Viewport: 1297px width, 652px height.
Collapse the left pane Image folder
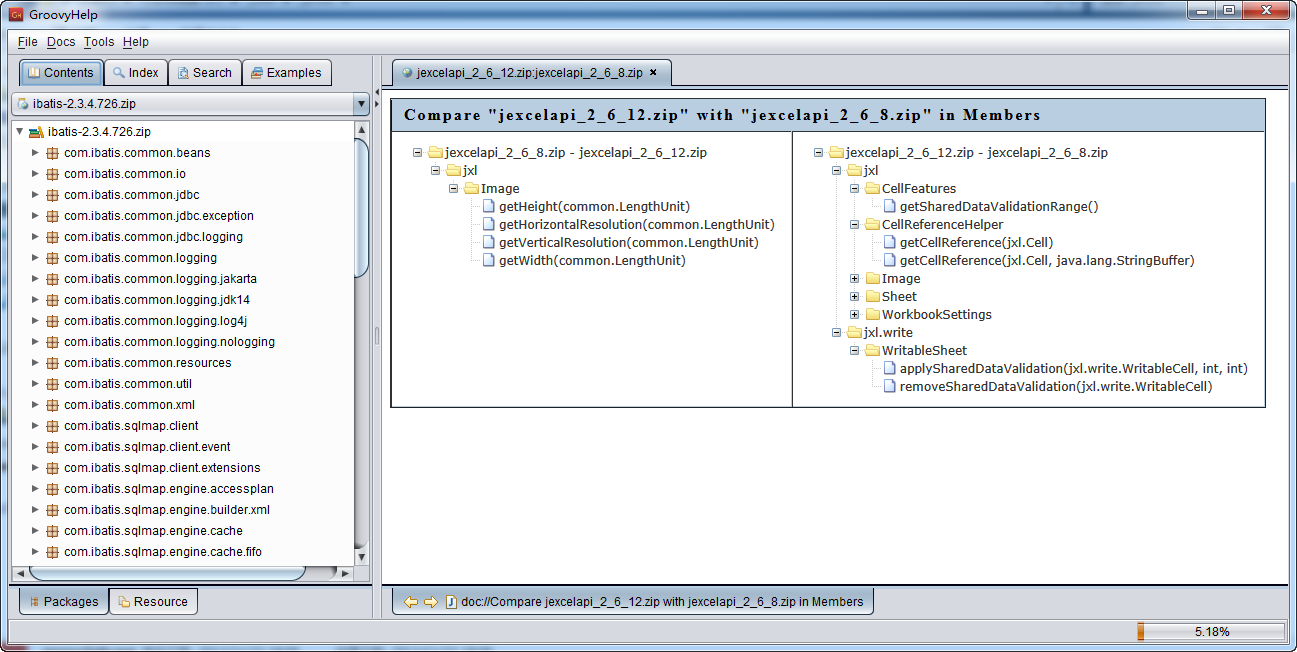coord(453,189)
